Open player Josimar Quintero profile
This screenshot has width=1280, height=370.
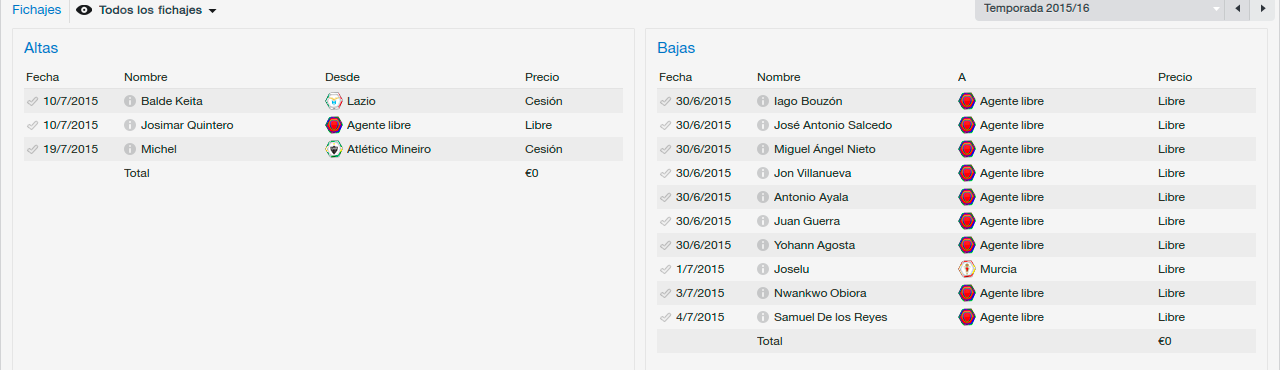pos(187,125)
